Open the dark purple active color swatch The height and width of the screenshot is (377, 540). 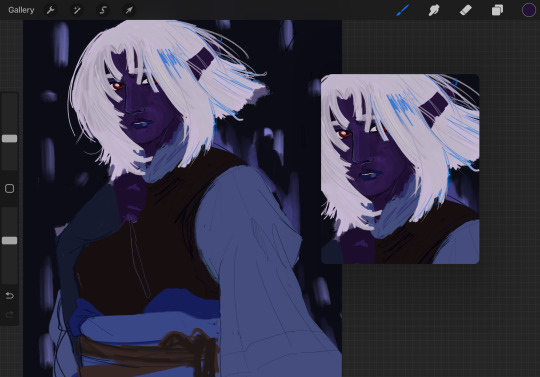point(528,10)
